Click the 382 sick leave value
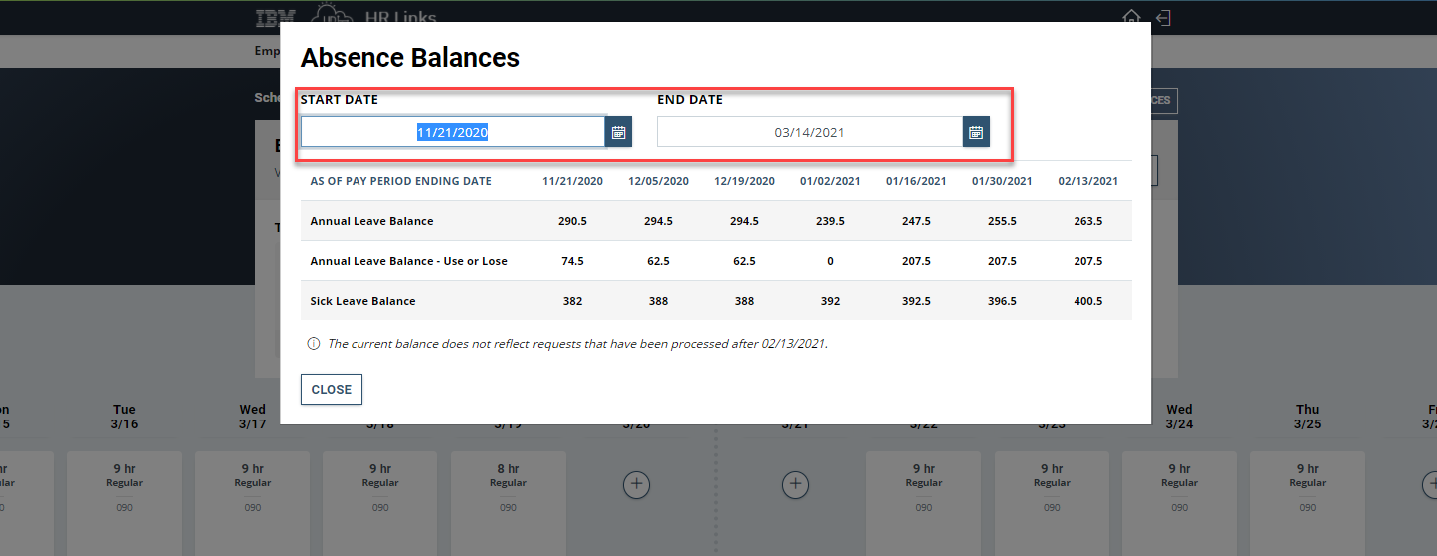The image size is (1437, 556). point(572,301)
